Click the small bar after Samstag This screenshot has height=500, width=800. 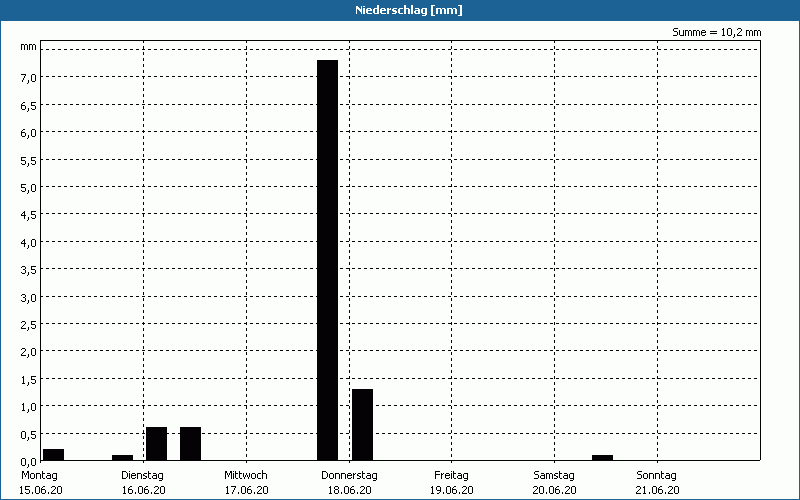603,458
